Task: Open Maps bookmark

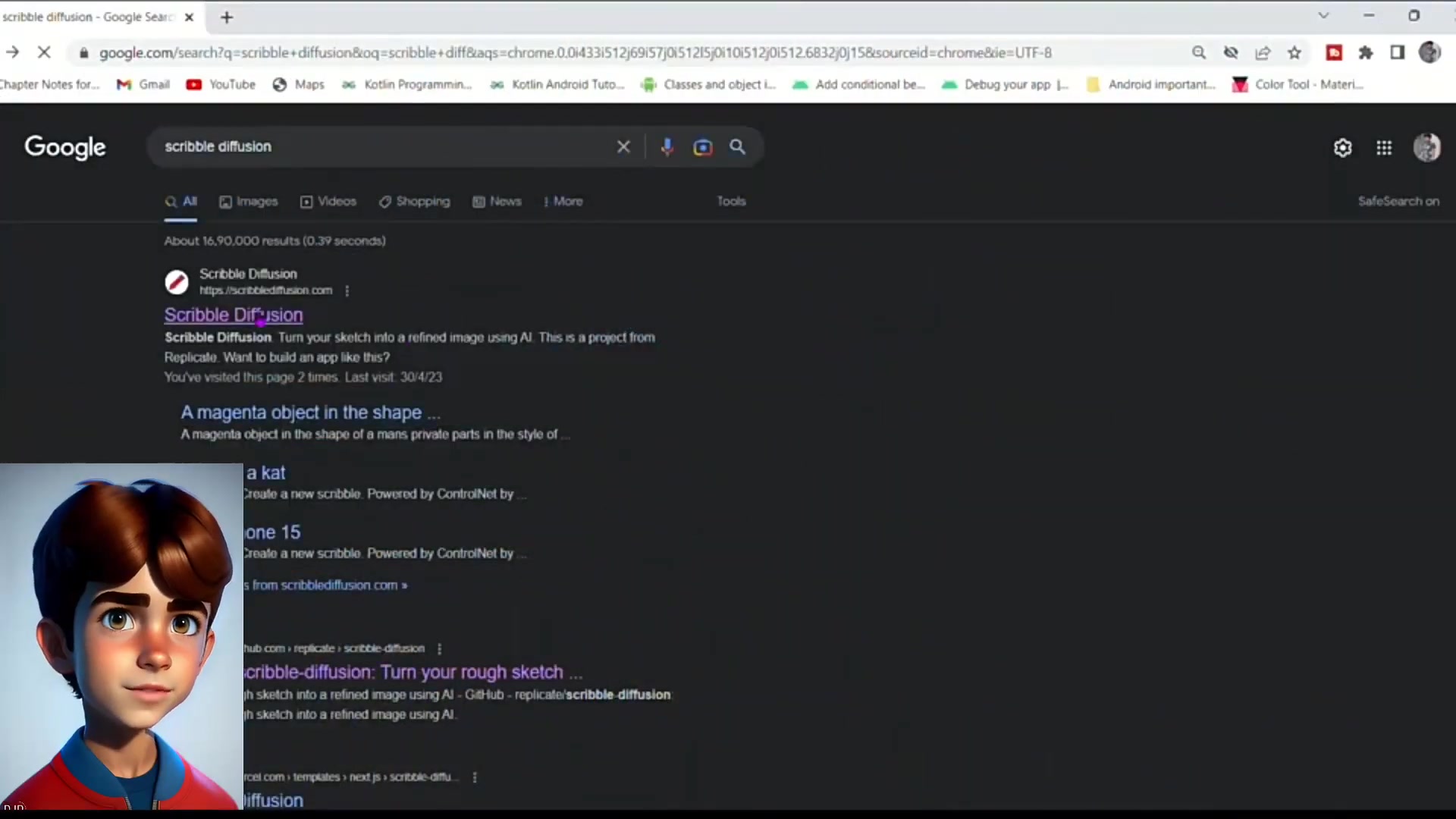Action: [x=299, y=84]
